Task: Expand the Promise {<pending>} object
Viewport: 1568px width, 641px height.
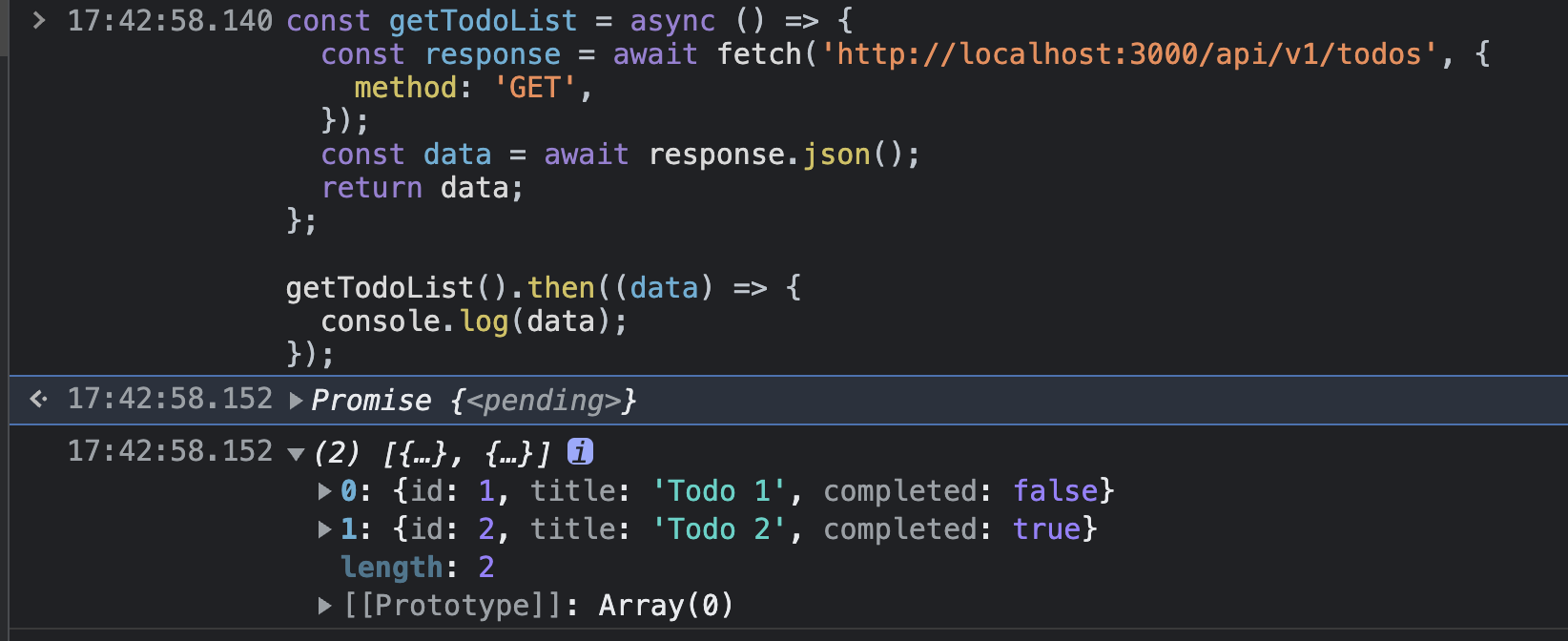Action: 296,401
